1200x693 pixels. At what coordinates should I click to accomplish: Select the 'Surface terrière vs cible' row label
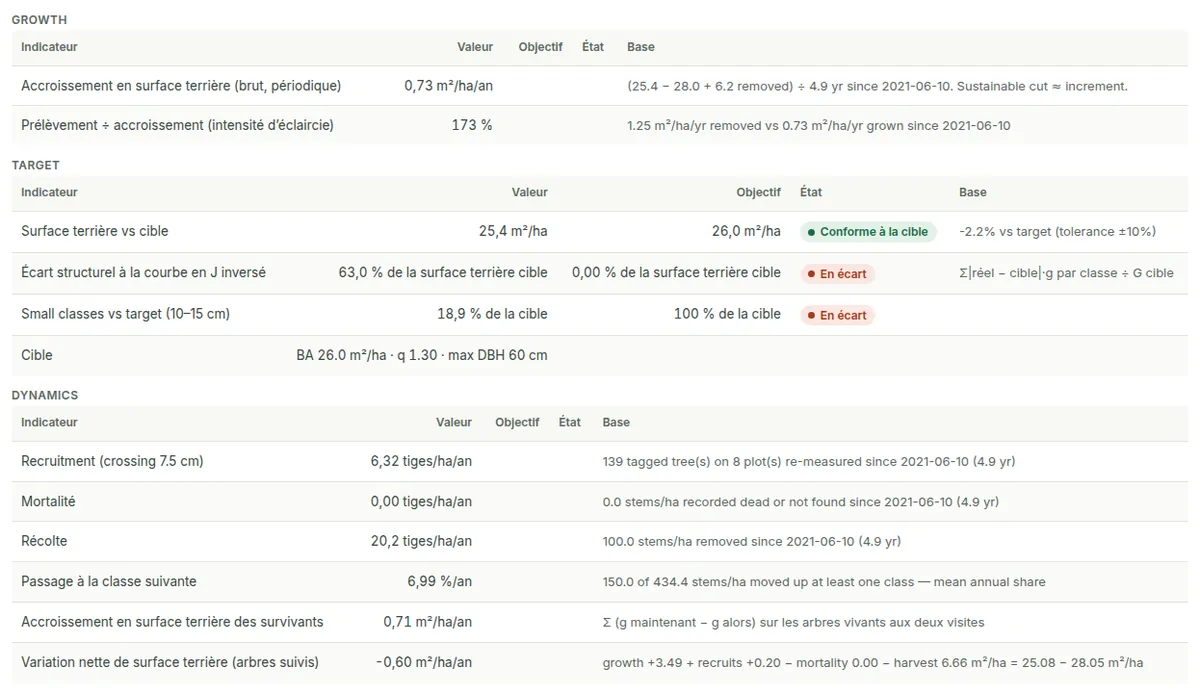click(x=95, y=231)
